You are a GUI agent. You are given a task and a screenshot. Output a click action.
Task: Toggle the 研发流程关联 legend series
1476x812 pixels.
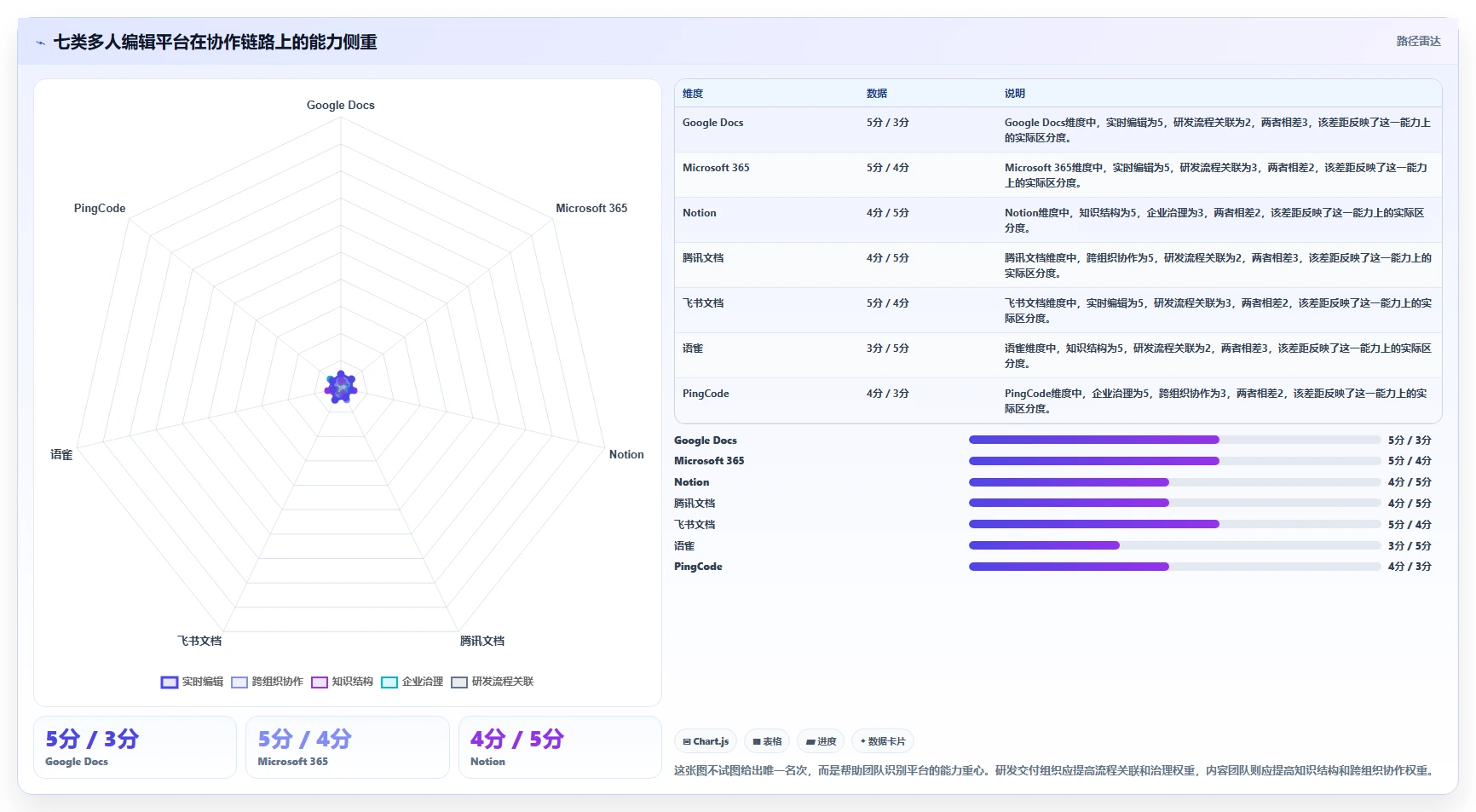click(492, 682)
